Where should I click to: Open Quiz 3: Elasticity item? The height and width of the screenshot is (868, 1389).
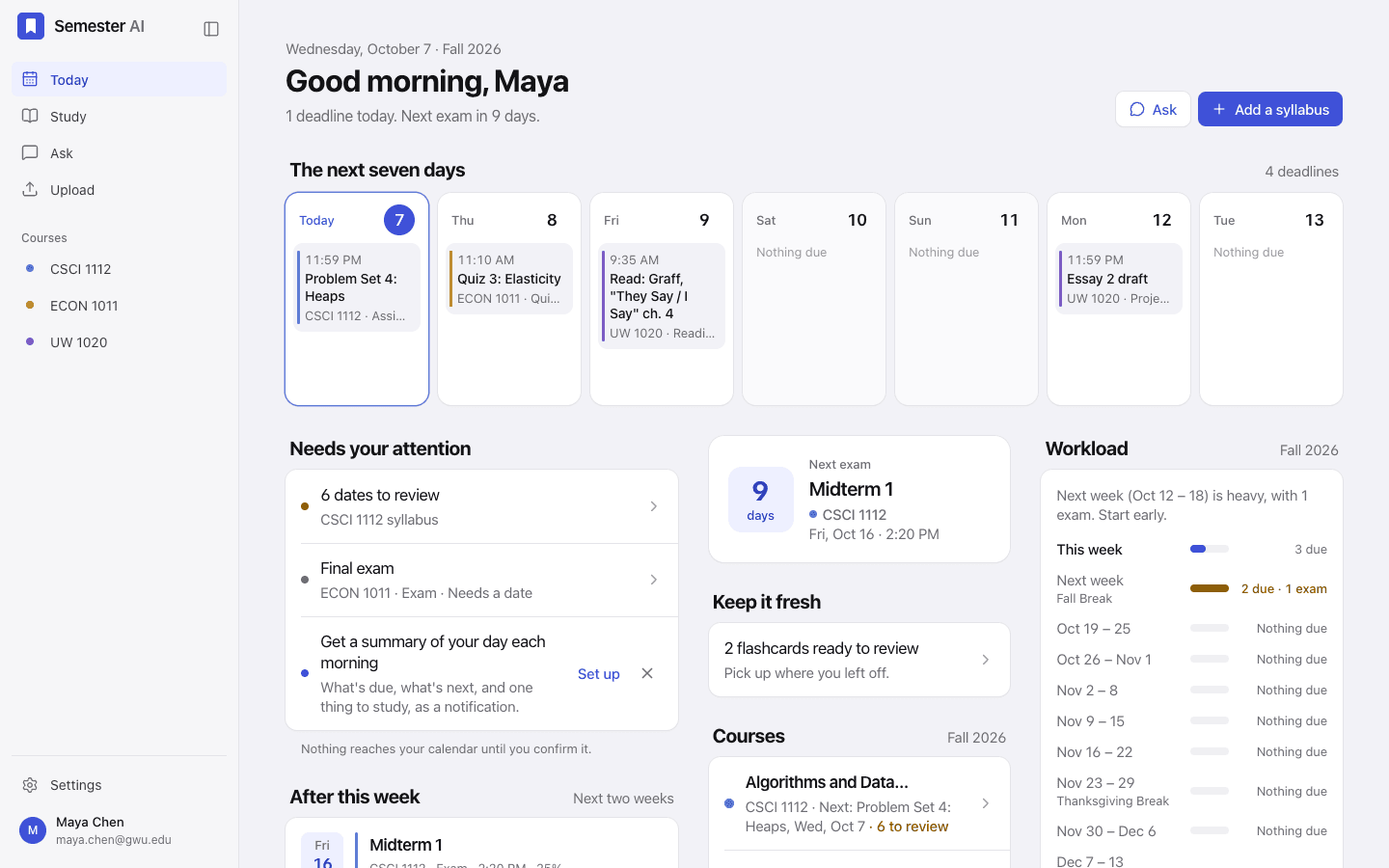[509, 279]
